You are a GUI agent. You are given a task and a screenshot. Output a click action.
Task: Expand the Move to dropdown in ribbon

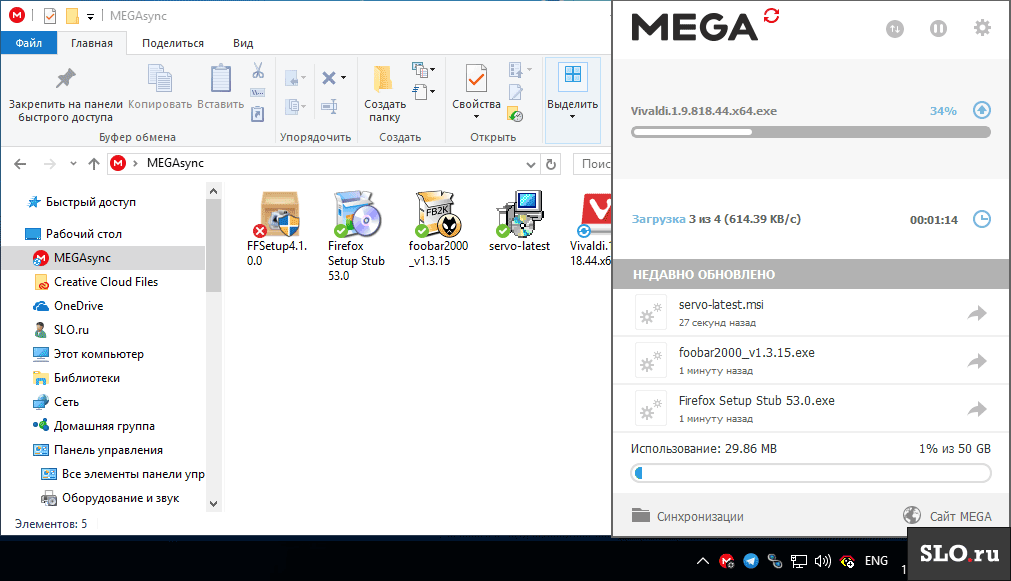[x=304, y=79]
